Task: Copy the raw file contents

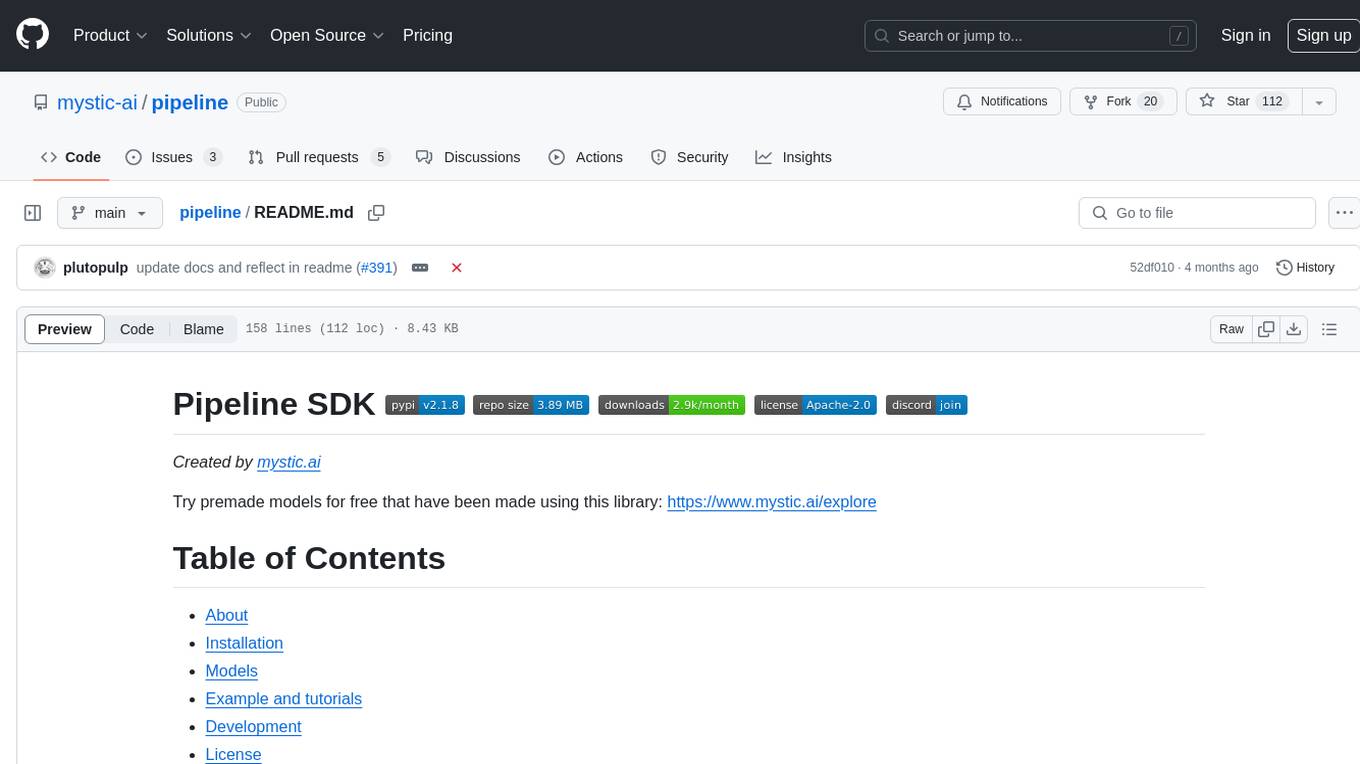Action: (1267, 329)
